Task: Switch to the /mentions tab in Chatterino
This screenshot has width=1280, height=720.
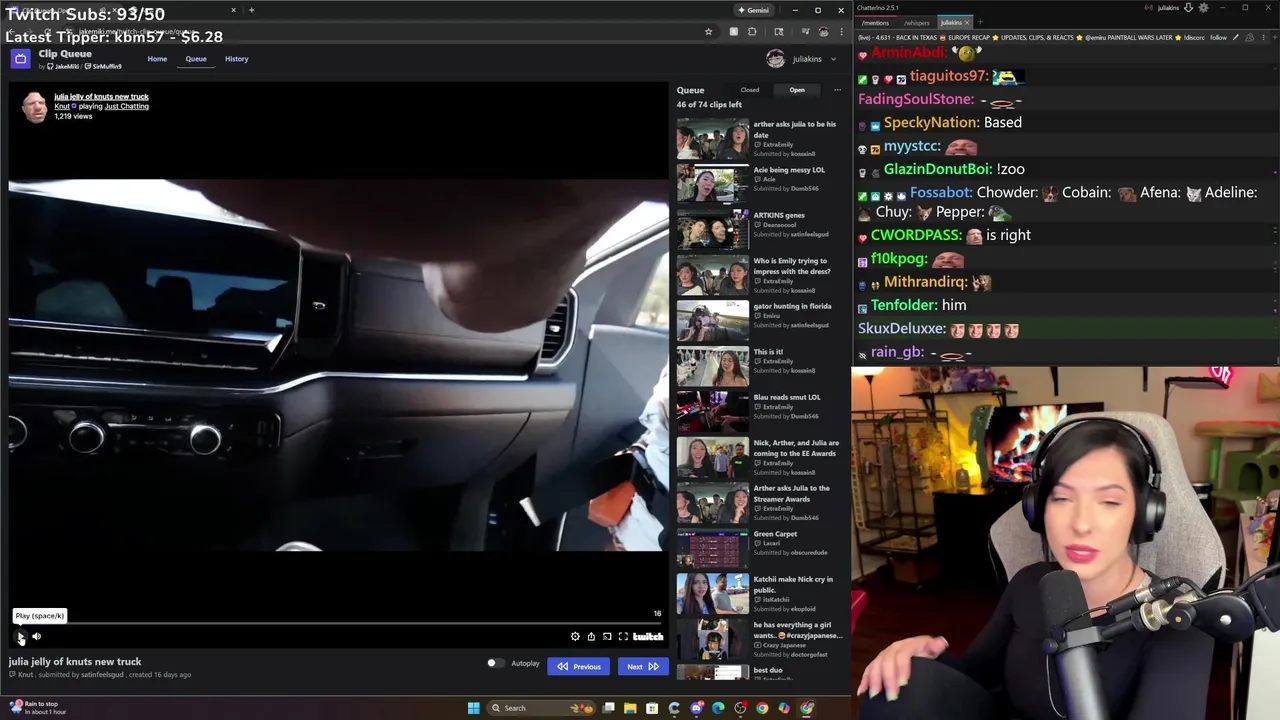Action: 875,22
